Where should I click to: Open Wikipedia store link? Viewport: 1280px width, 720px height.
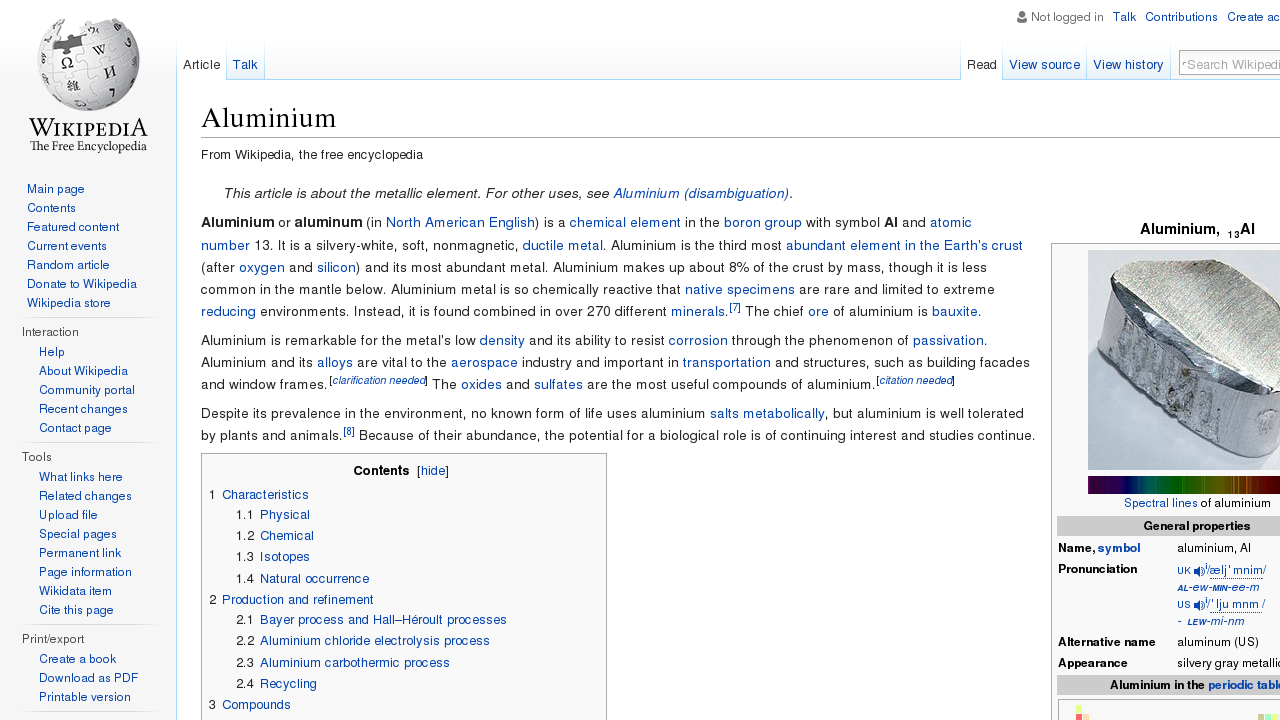point(69,303)
